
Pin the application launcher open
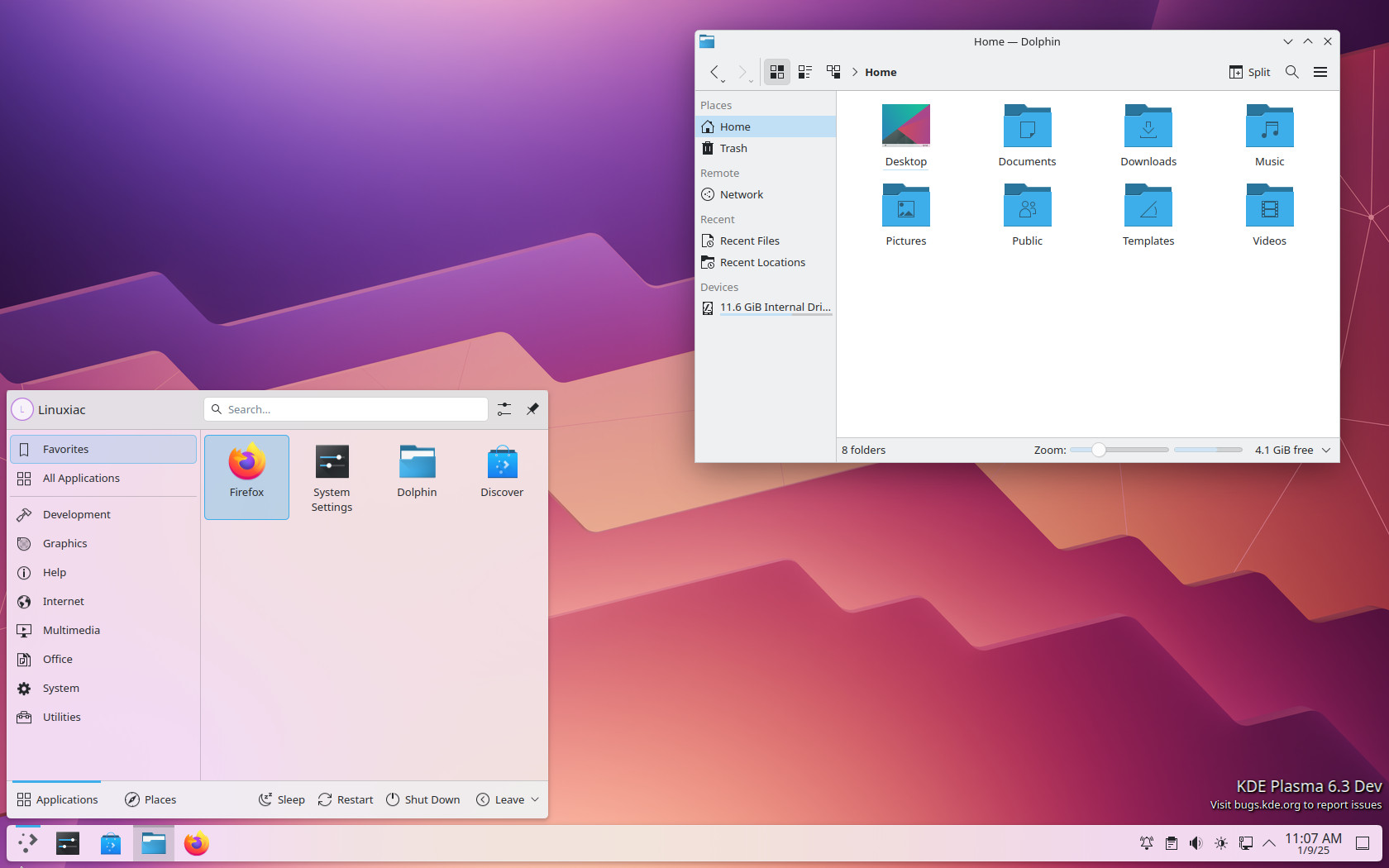[532, 409]
